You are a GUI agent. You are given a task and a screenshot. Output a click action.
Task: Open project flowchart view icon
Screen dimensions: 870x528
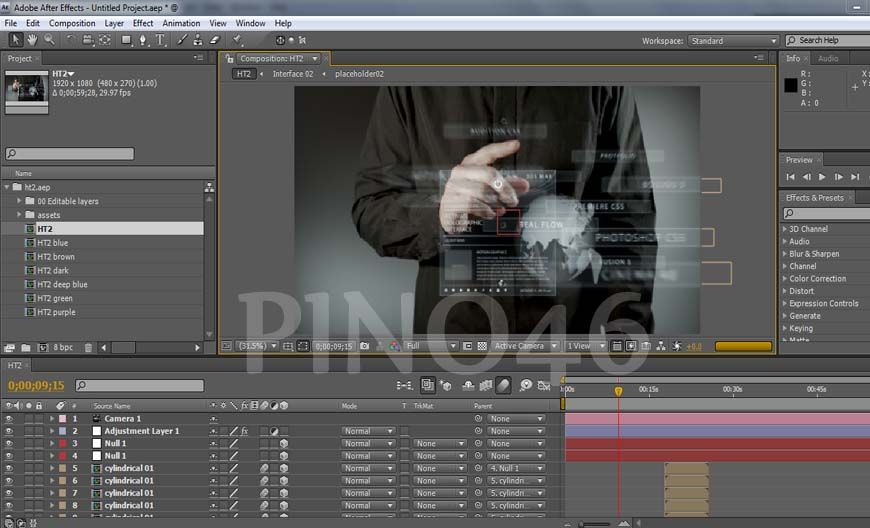pos(209,187)
